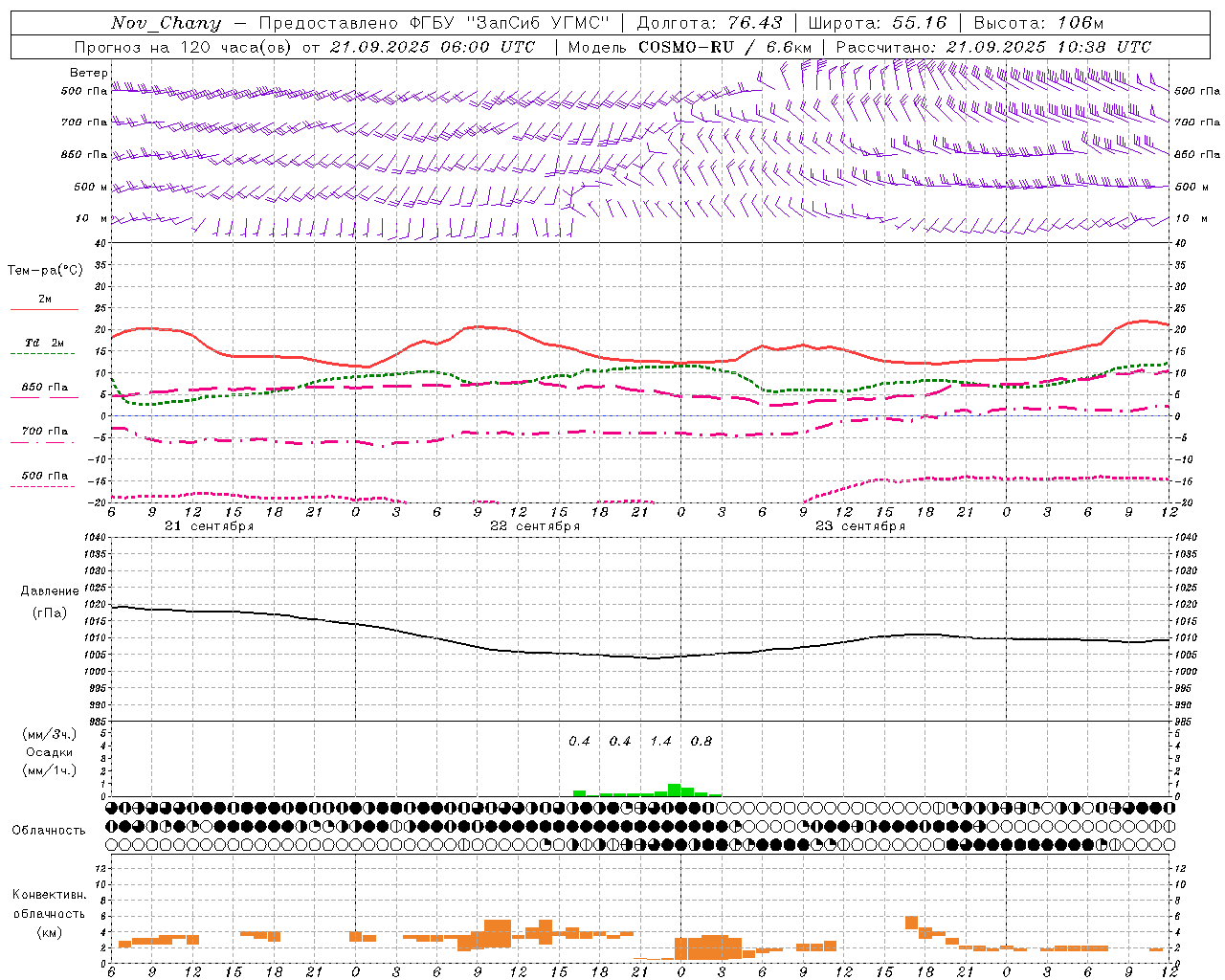Click the 'Осадки' precipitation panel label

coord(50,752)
